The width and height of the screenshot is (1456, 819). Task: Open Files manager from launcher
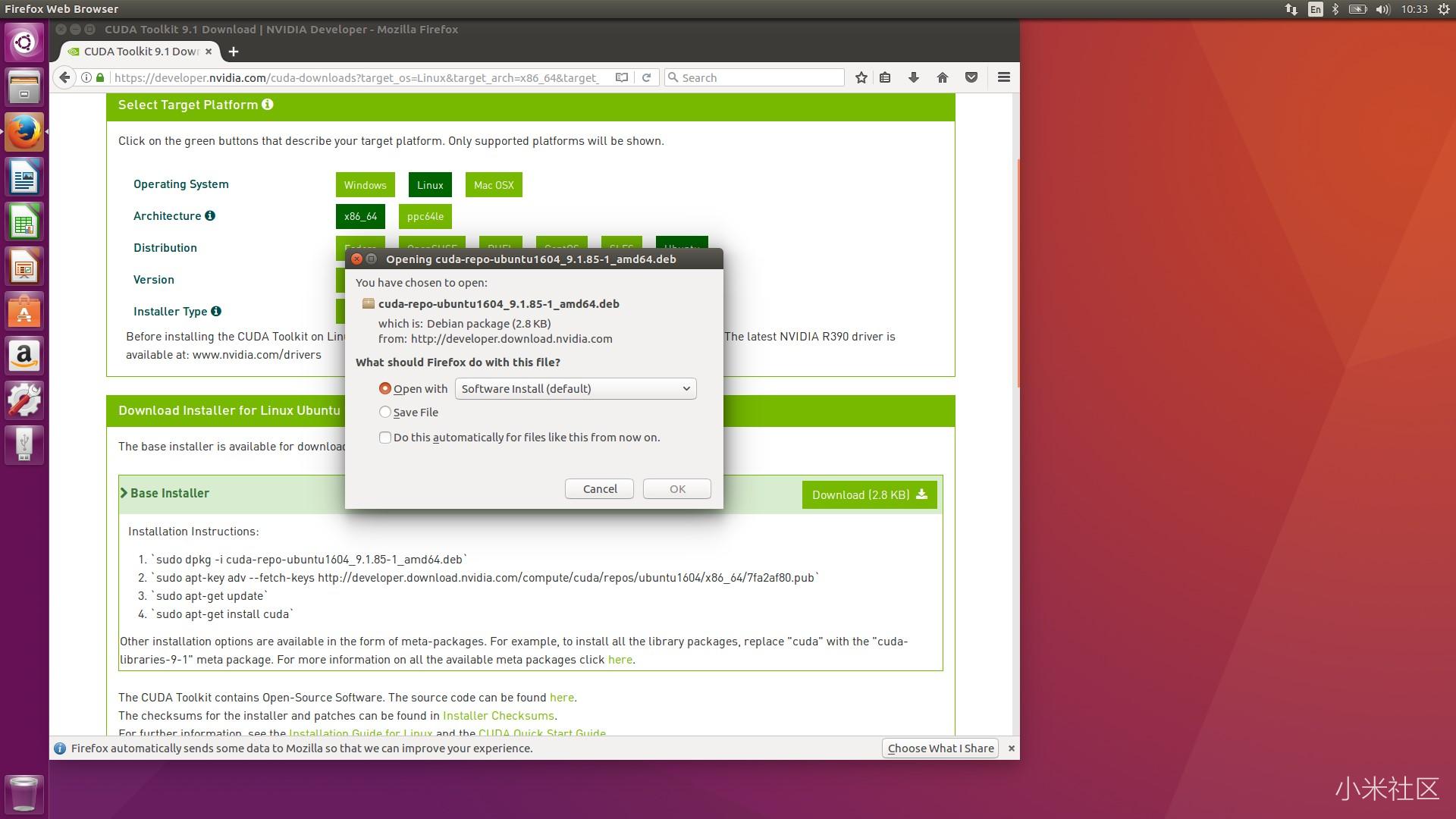[x=24, y=86]
